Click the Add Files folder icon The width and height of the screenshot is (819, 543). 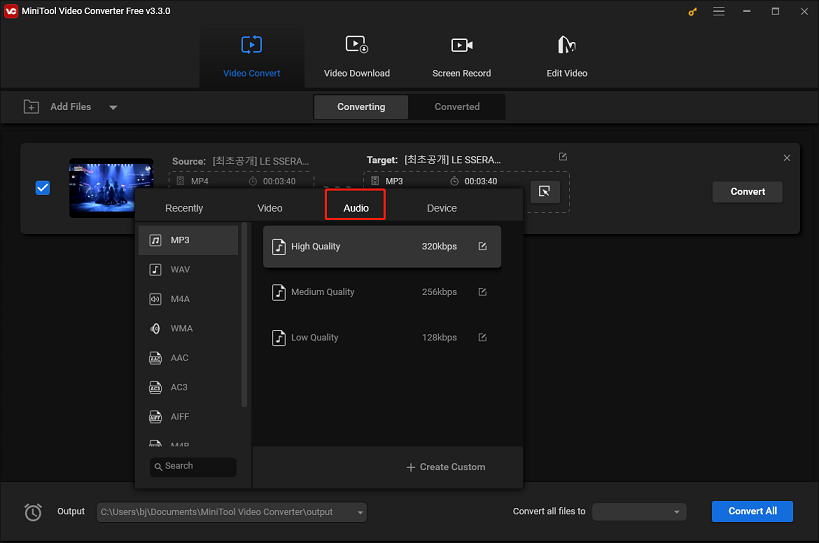coord(31,107)
